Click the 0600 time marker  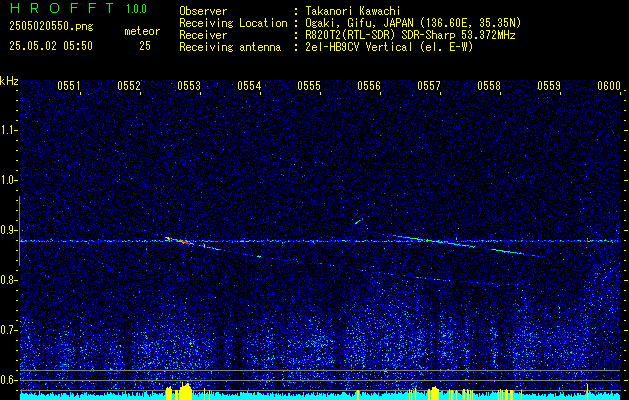pos(609,86)
